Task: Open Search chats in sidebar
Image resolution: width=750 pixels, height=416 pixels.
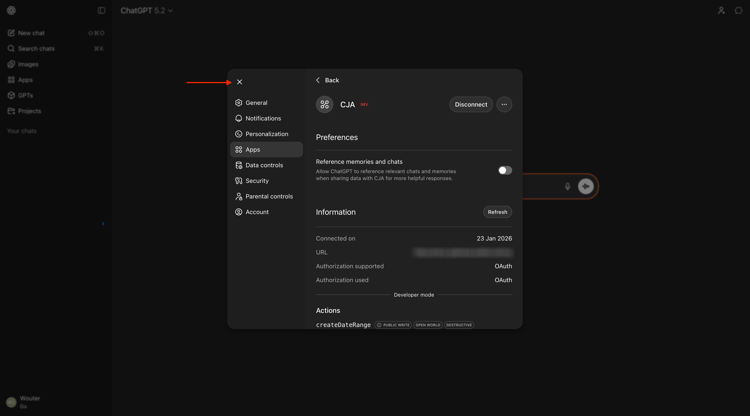Action: pos(56,49)
